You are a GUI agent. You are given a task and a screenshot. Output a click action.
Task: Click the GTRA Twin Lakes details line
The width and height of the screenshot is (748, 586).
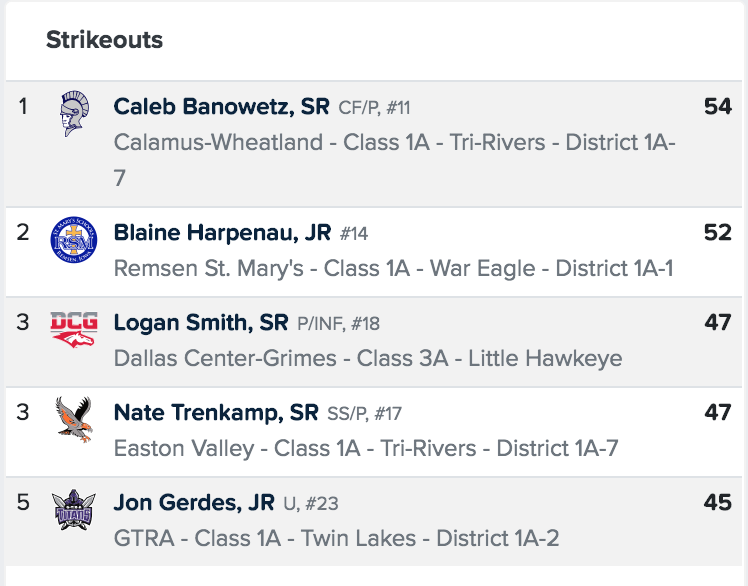pyautogui.click(x=336, y=538)
